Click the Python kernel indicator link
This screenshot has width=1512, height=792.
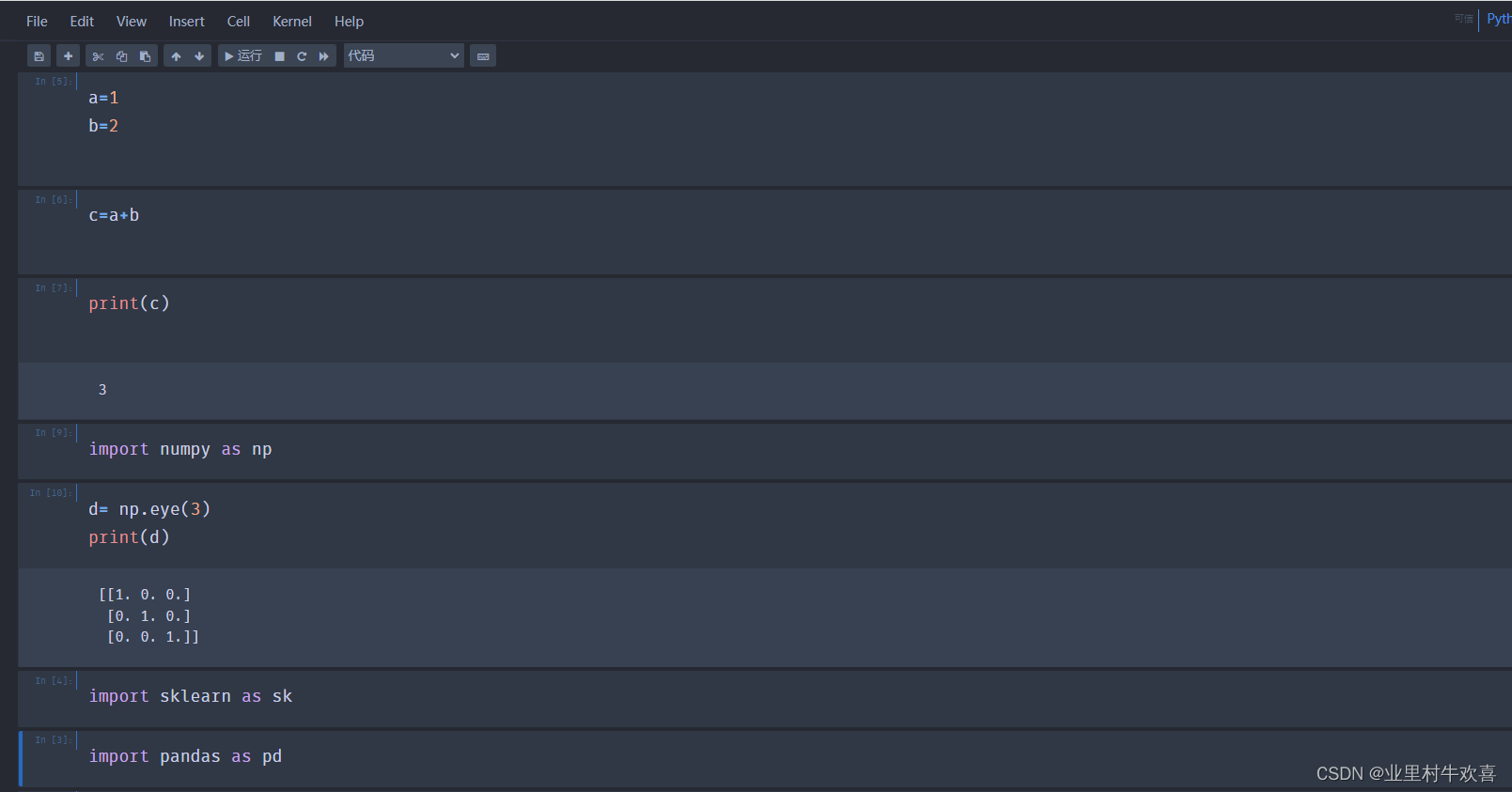coord(1499,19)
